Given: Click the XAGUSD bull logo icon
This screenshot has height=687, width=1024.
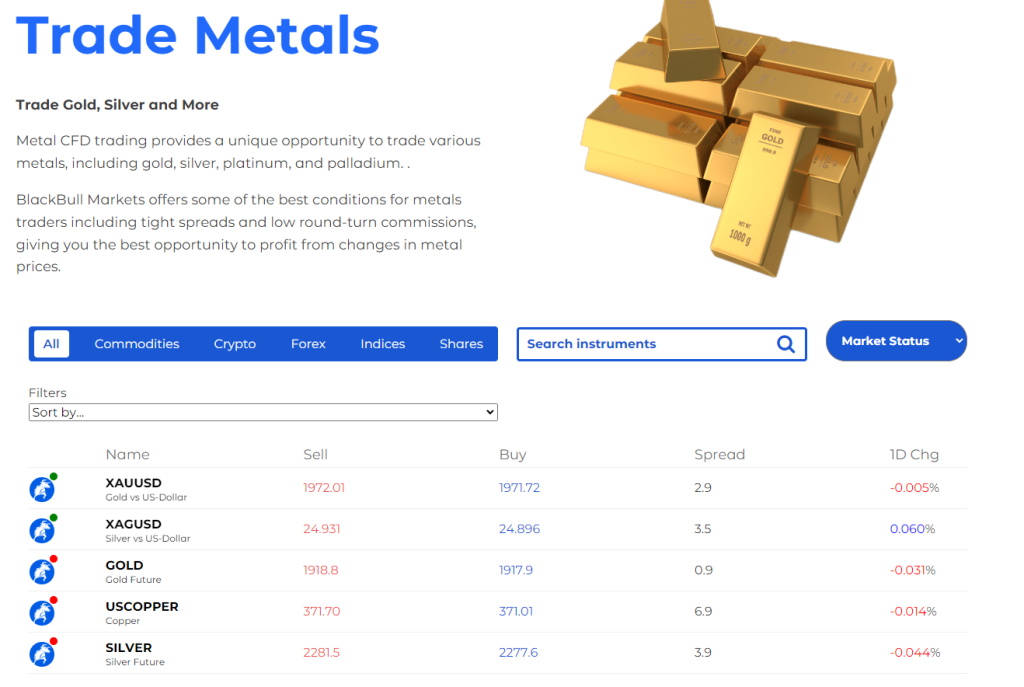Looking at the screenshot, I should pos(42,530).
